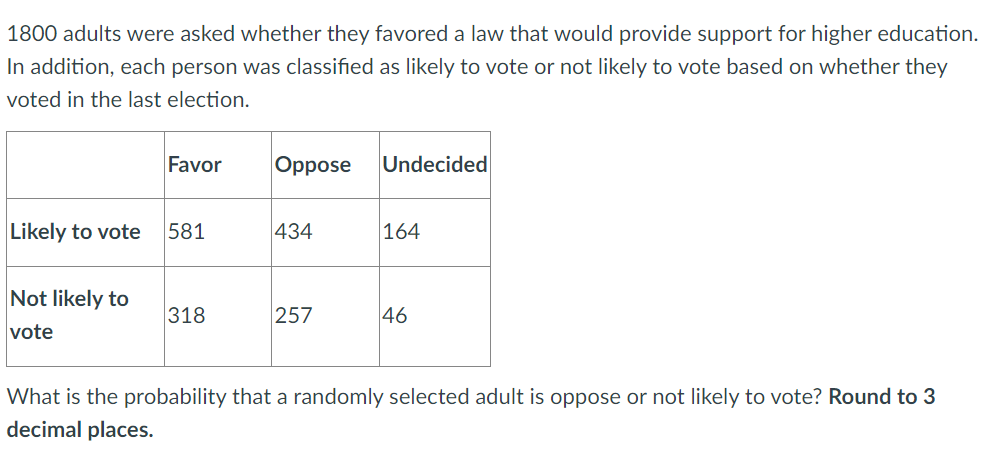Click the empty top-left table cell
The image size is (997, 474).
pyautogui.click(x=85, y=165)
